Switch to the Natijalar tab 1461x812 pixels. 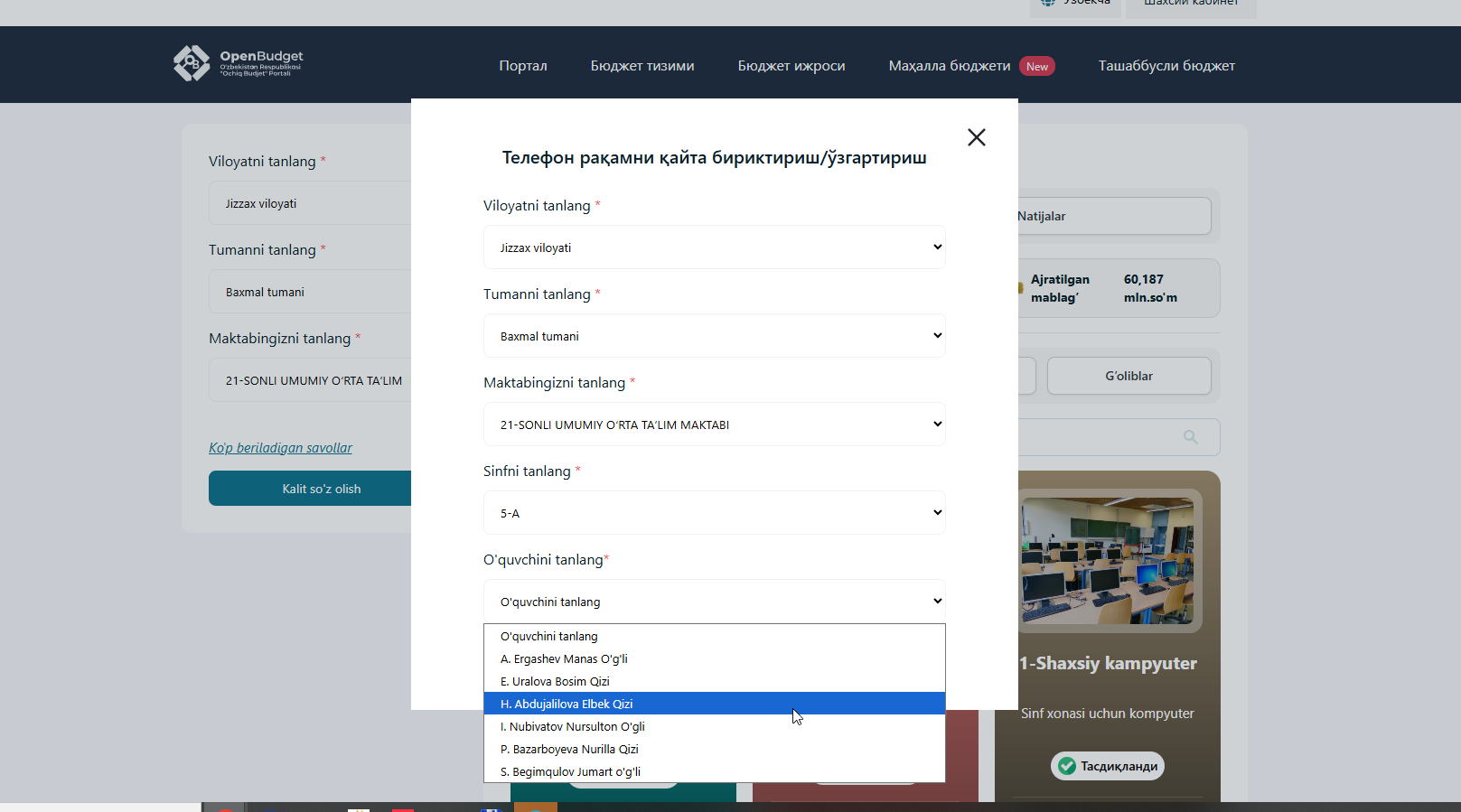(x=1114, y=216)
